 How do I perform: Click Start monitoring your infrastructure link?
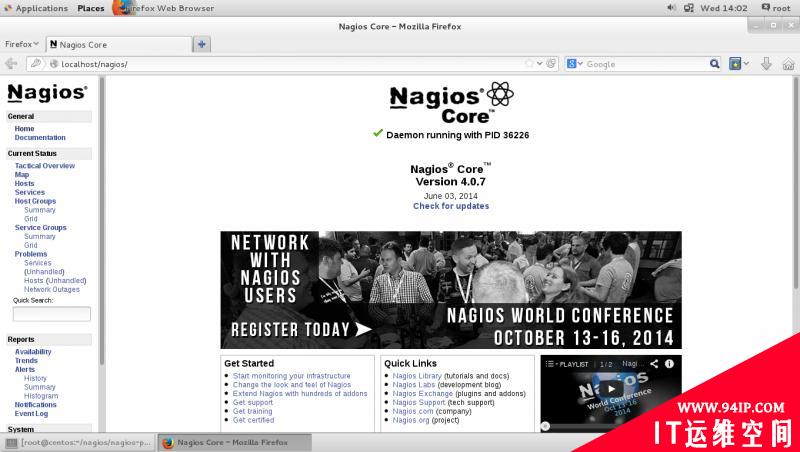(291, 376)
